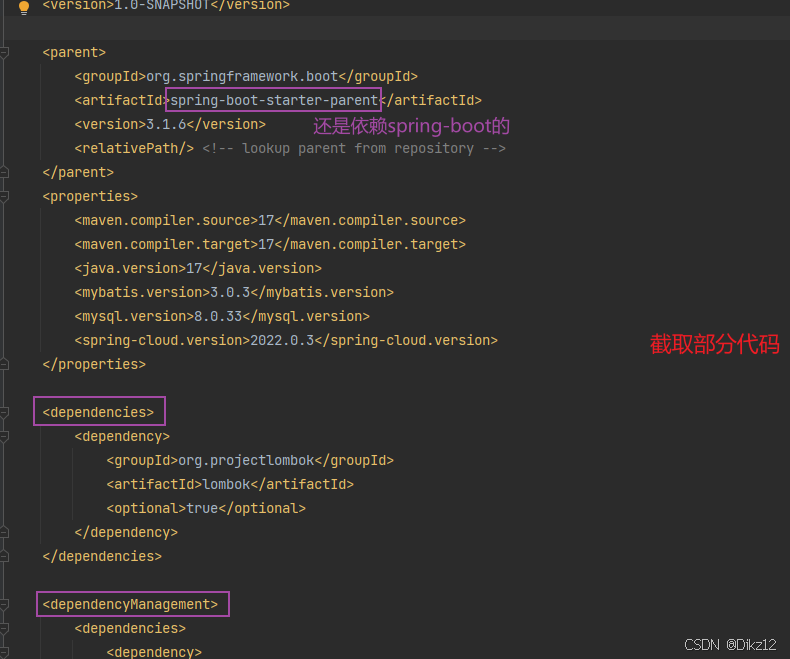Click the lombok artifactId text
Viewport: 790px width, 659px height.
point(226,484)
